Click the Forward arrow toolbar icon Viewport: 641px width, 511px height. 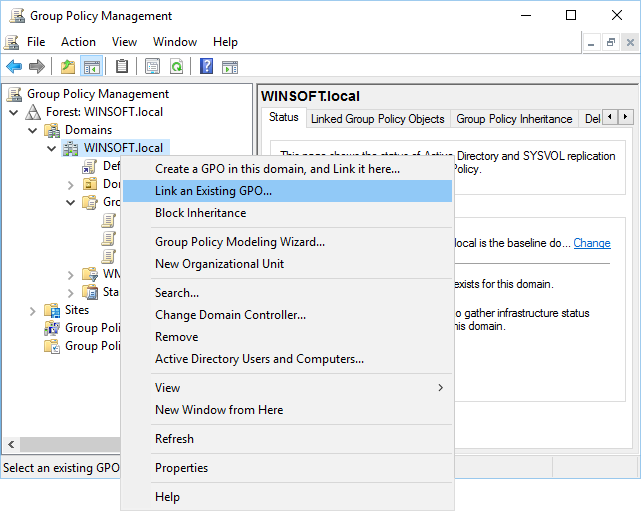(37, 66)
